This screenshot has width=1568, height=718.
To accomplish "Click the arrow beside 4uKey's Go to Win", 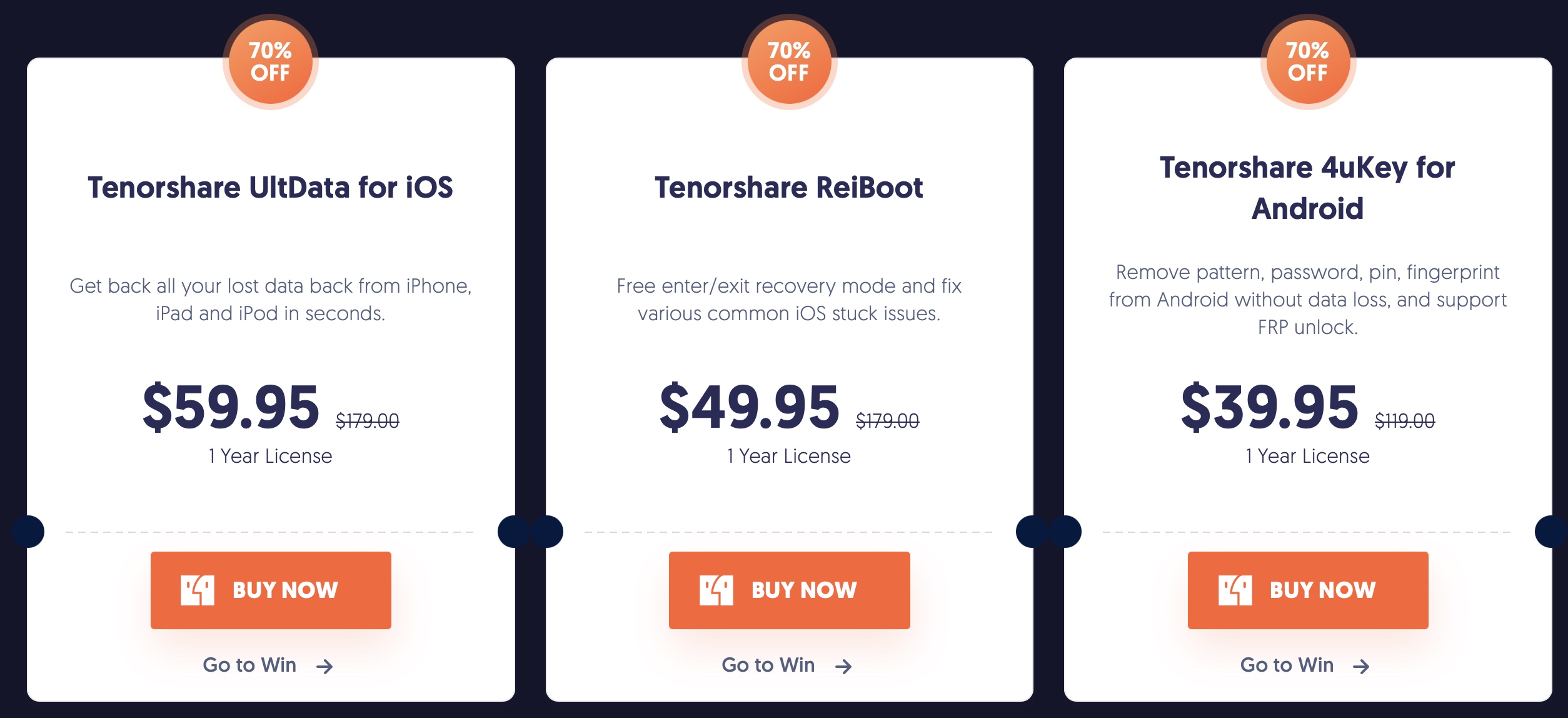I will click(1361, 667).
